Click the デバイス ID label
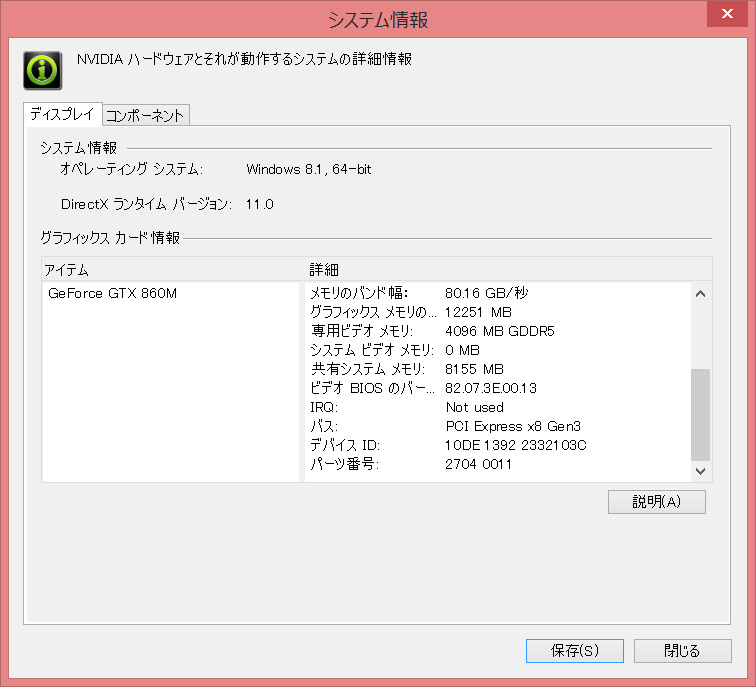The height and width of the screenshot is (687, 756). pyautogui.click(x=345, y=445)
